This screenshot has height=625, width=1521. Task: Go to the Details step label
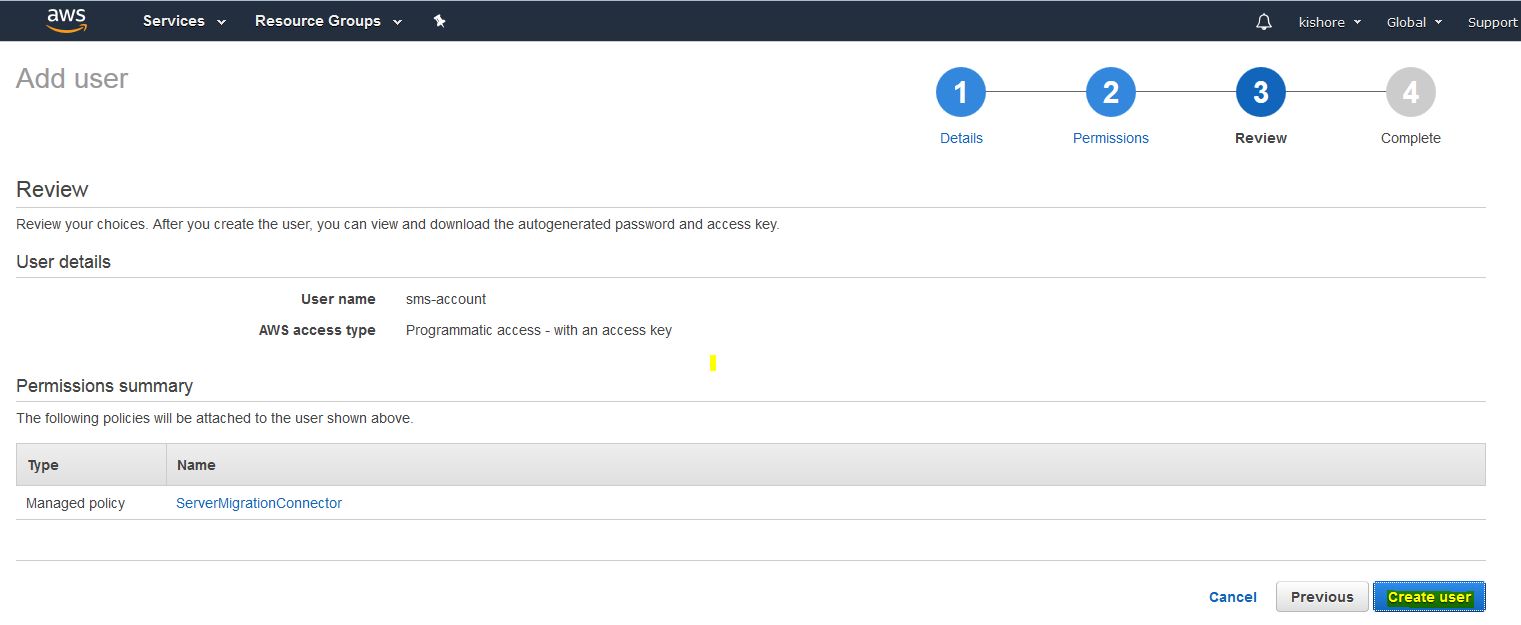[x=961, y=138]
